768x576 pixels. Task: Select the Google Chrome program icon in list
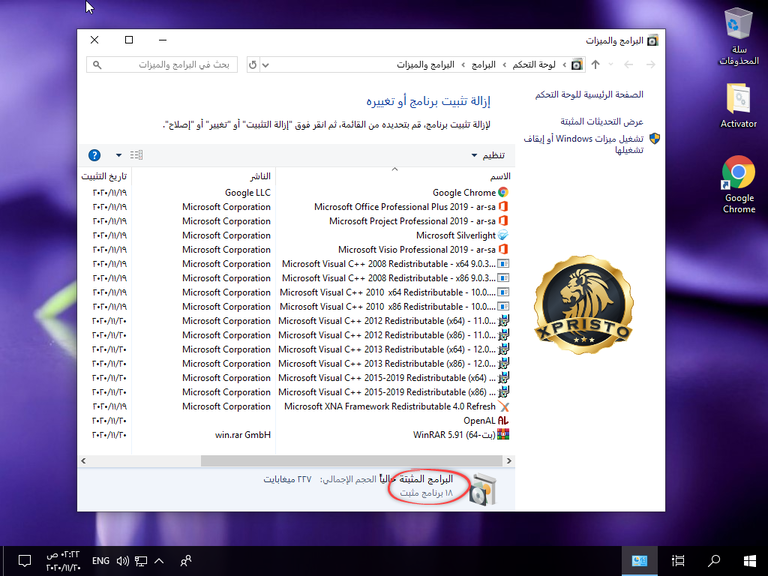503,192
